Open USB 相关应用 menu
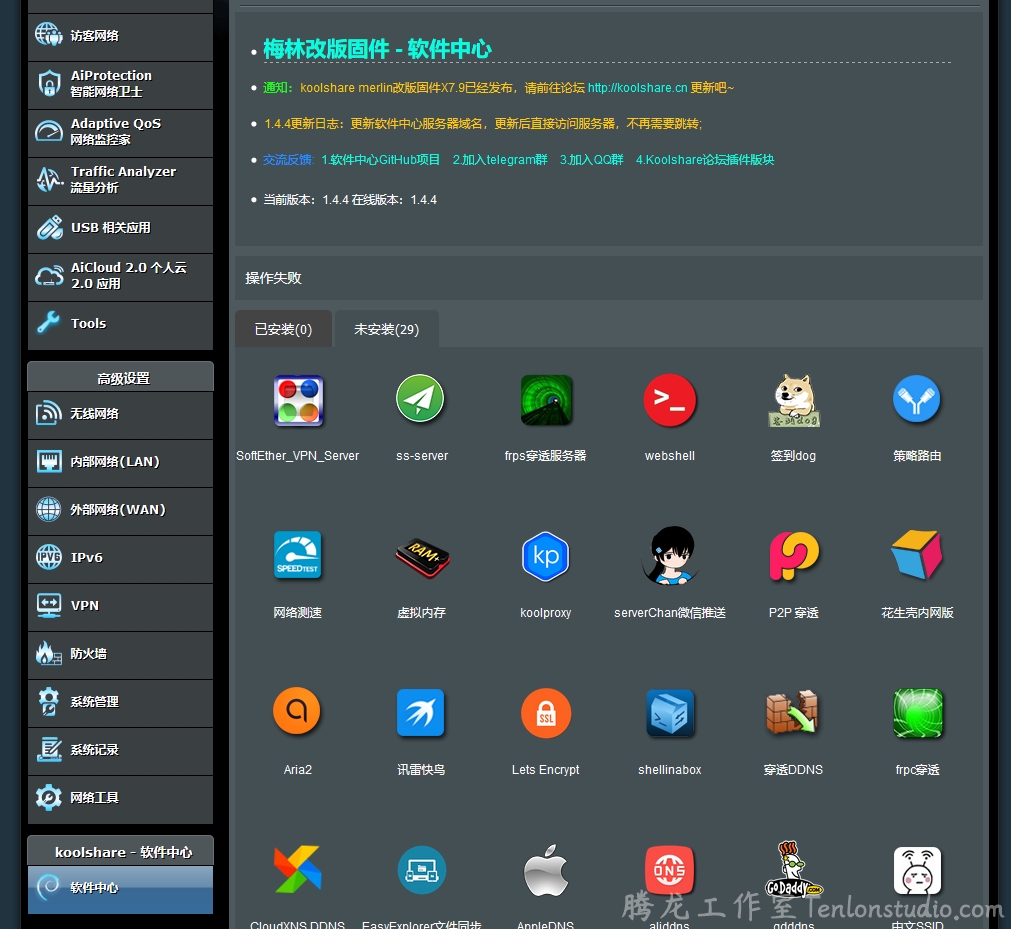 pos(121,229)
